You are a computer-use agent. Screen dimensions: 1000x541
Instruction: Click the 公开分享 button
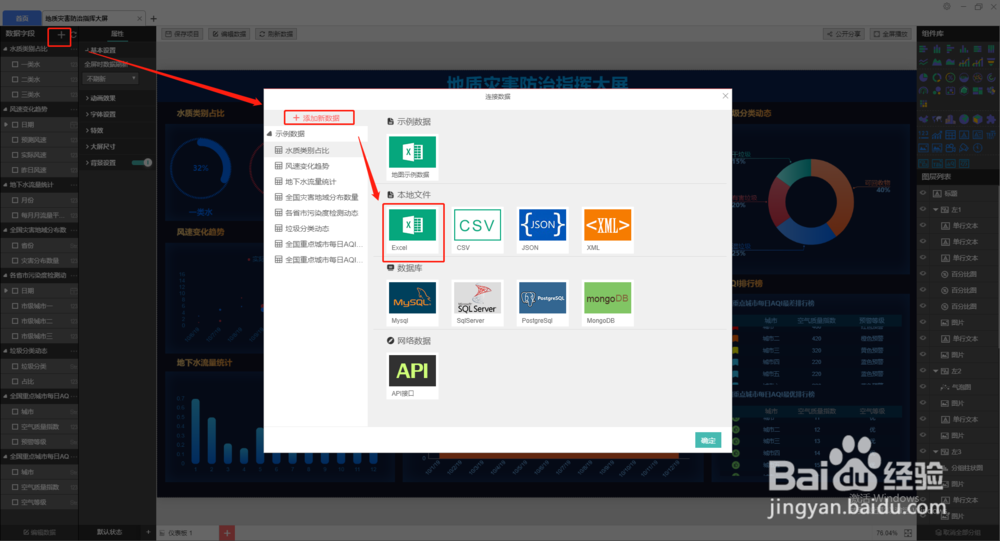pyautogui.click(x=844, y=34)
